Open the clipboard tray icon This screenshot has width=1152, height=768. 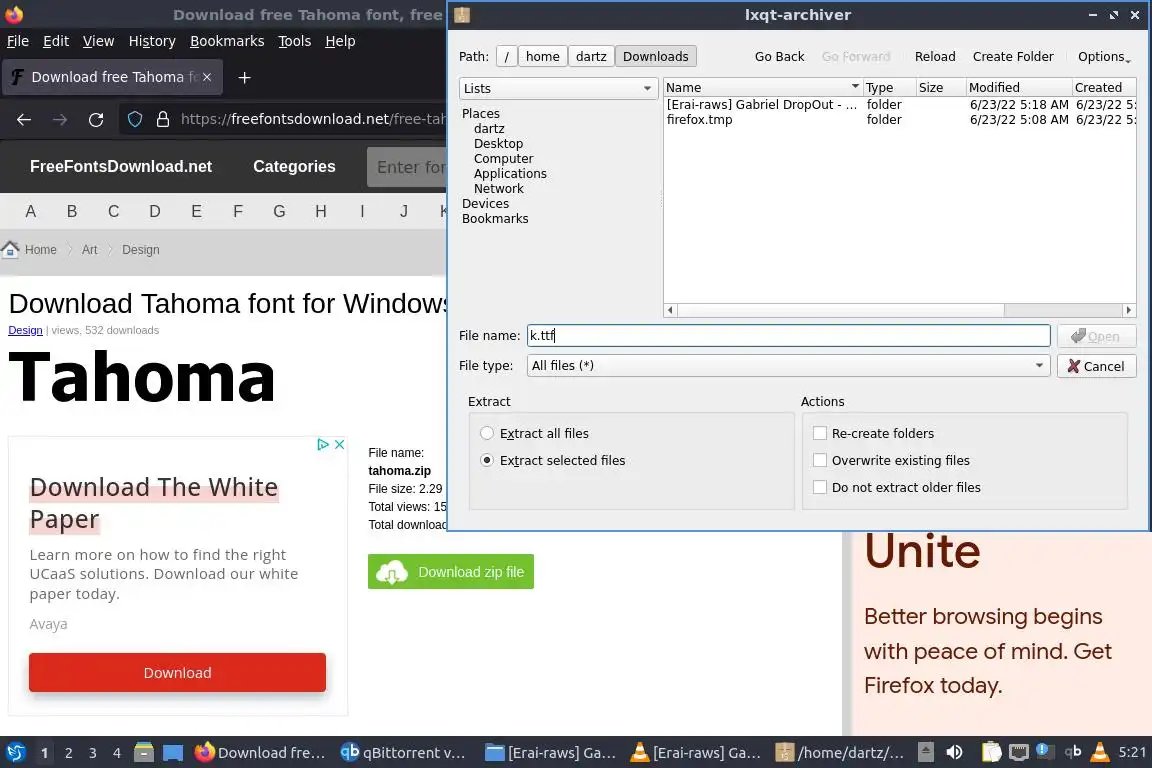pyautogui.click(x=991, y=752)
